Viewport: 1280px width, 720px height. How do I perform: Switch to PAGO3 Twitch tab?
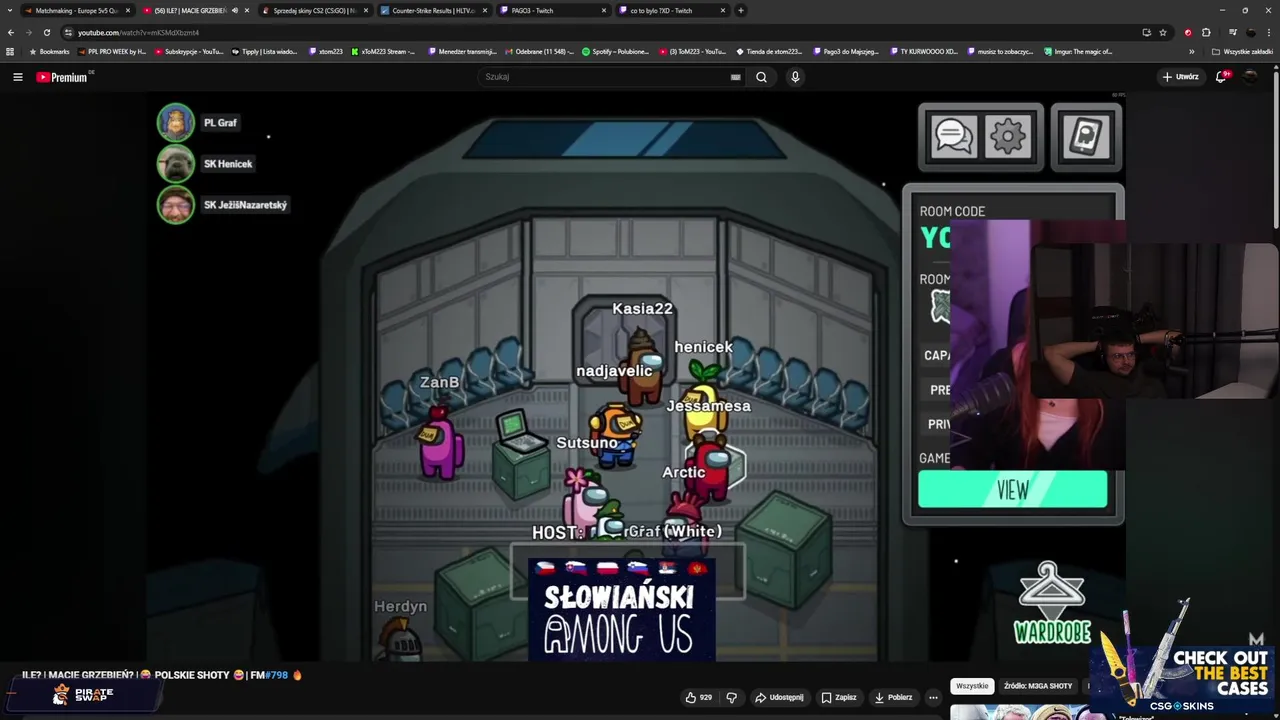552,11
